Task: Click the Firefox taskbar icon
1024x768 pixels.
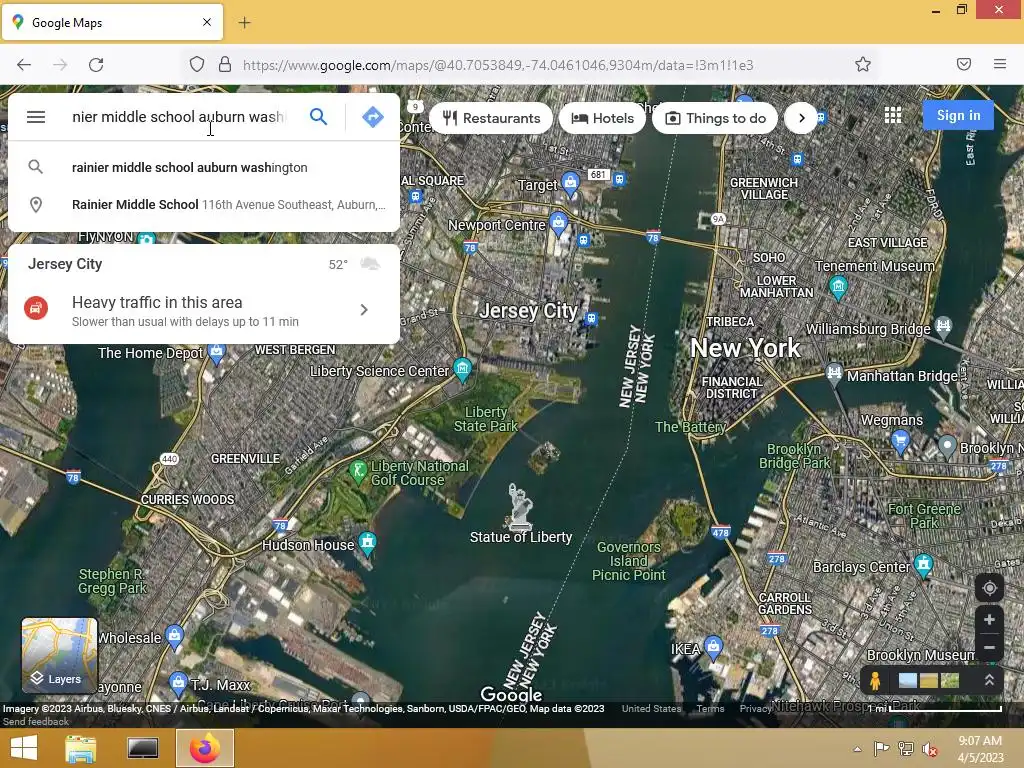Action: point(205,748)
